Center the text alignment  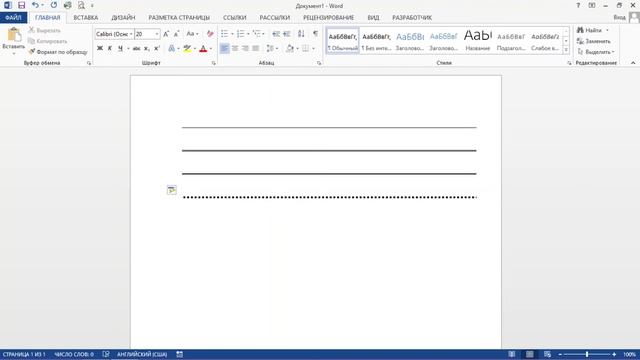pyautogui.click(x=235, y=48)
